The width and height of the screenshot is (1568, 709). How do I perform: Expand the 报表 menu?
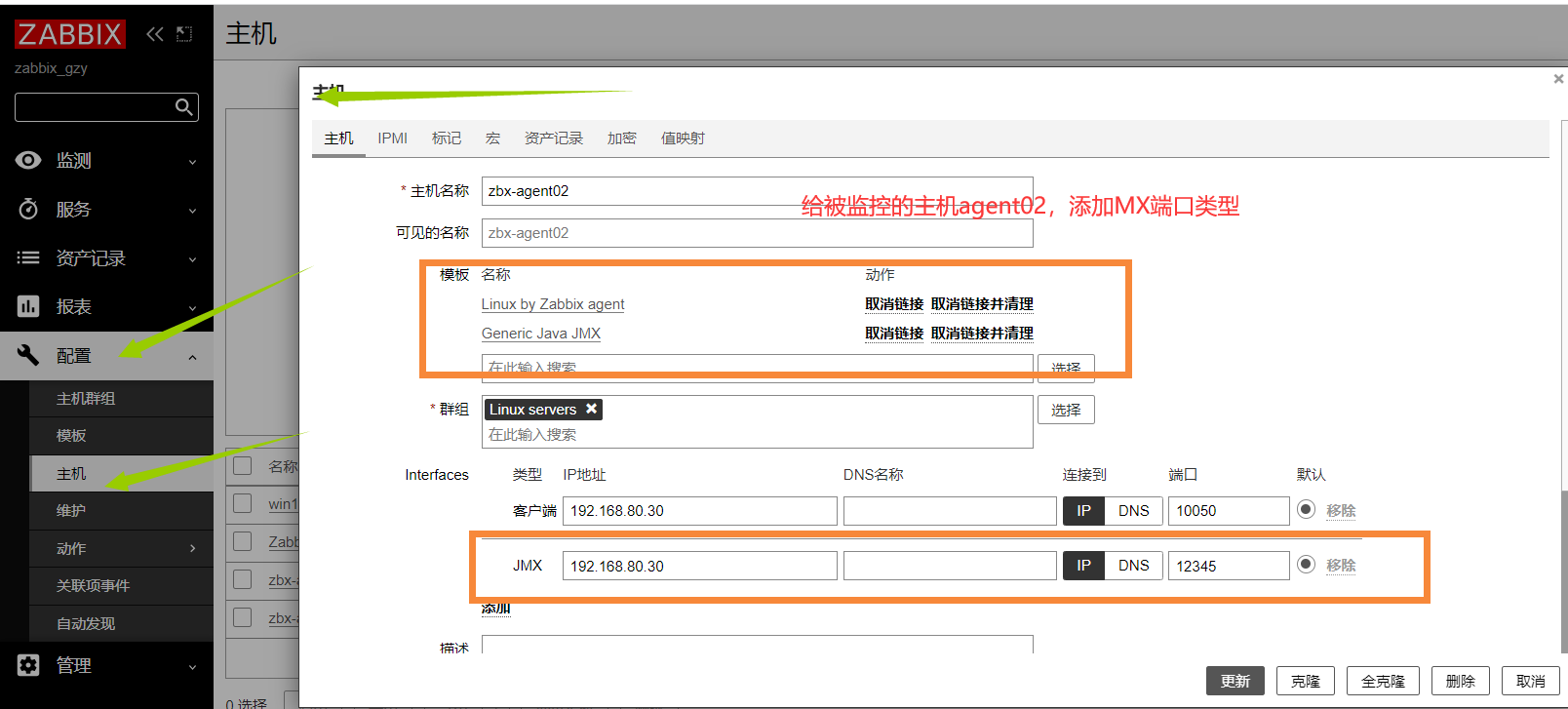(x=192, y=308)
